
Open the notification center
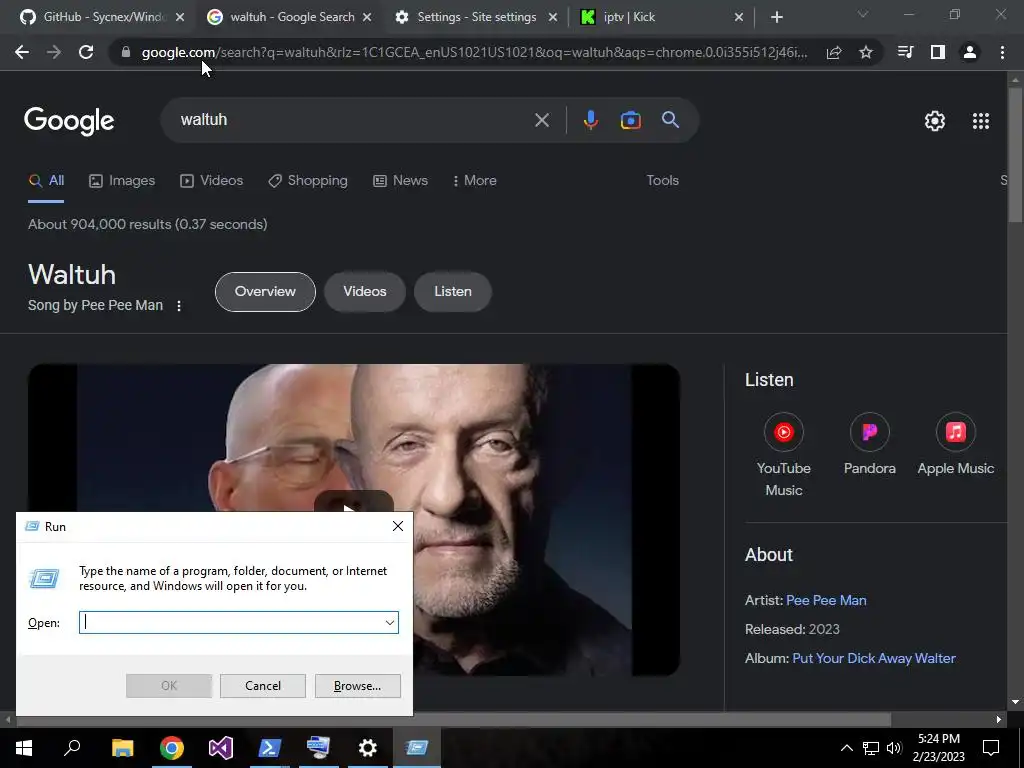pyautogui.click(x=991, y=748)
